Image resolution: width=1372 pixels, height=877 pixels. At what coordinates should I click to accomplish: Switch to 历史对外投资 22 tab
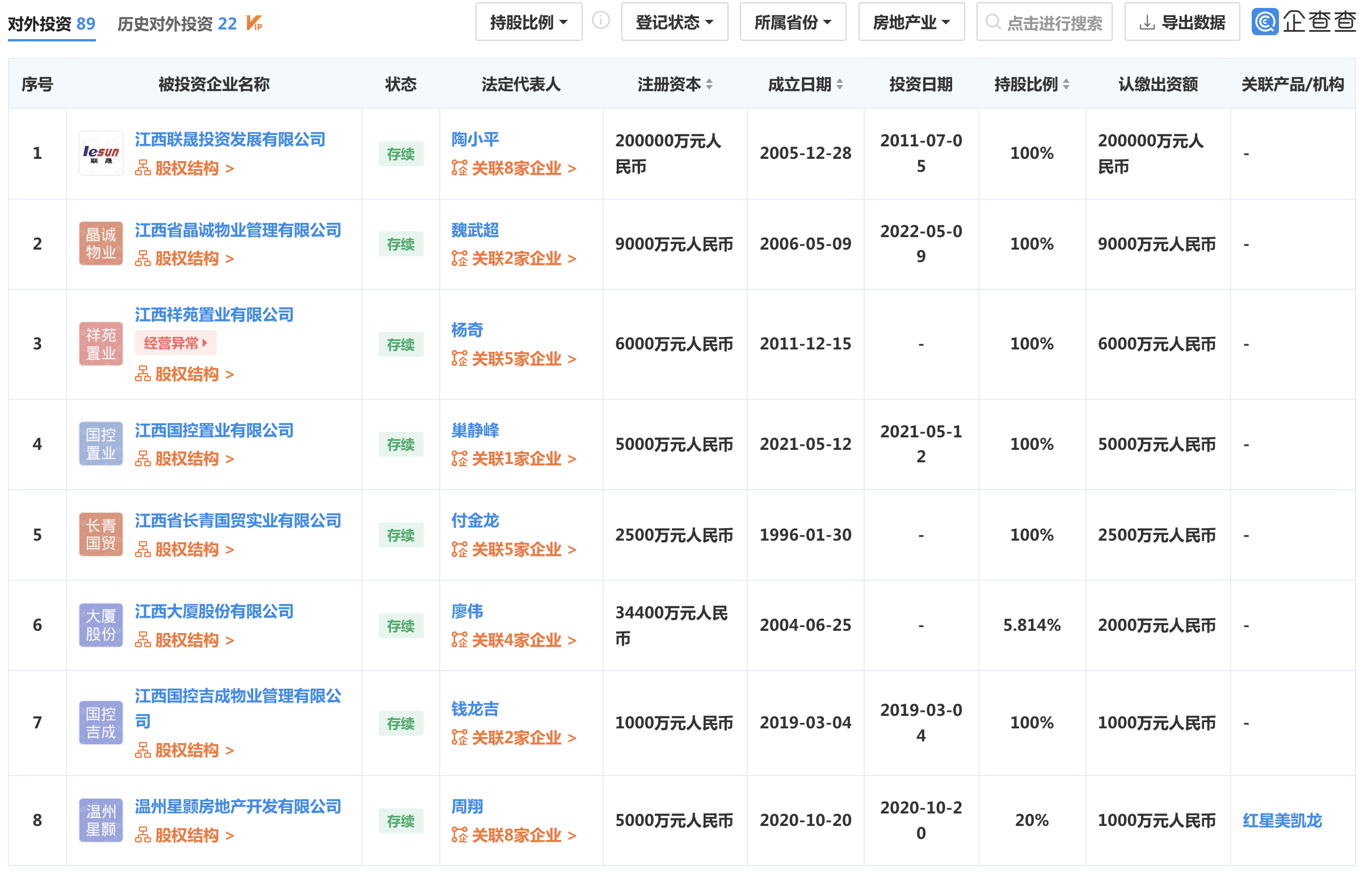177,23
